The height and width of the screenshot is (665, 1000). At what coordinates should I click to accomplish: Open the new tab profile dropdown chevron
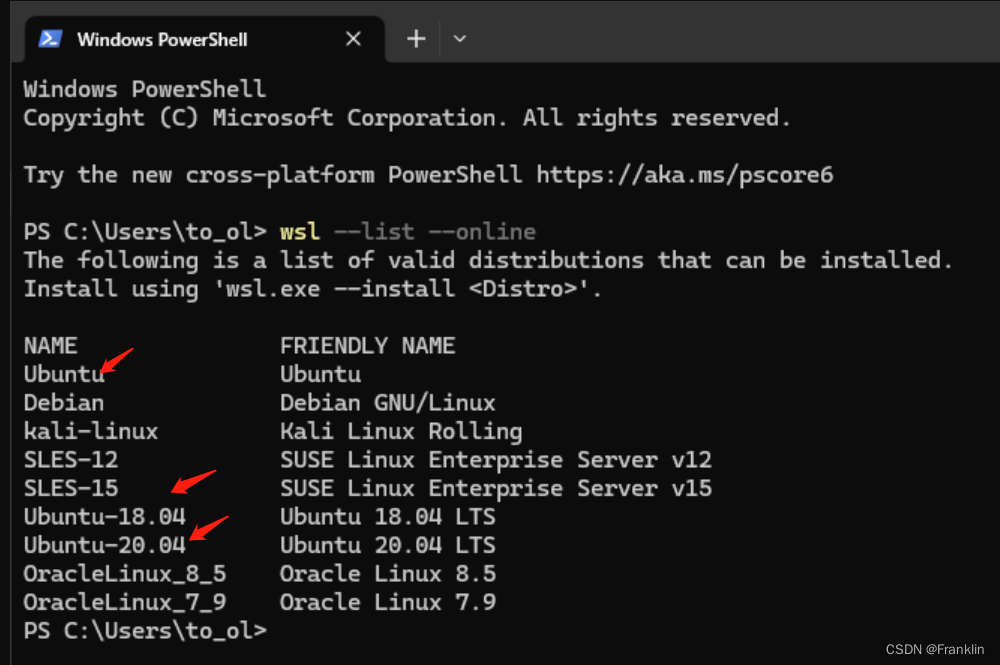459,38
